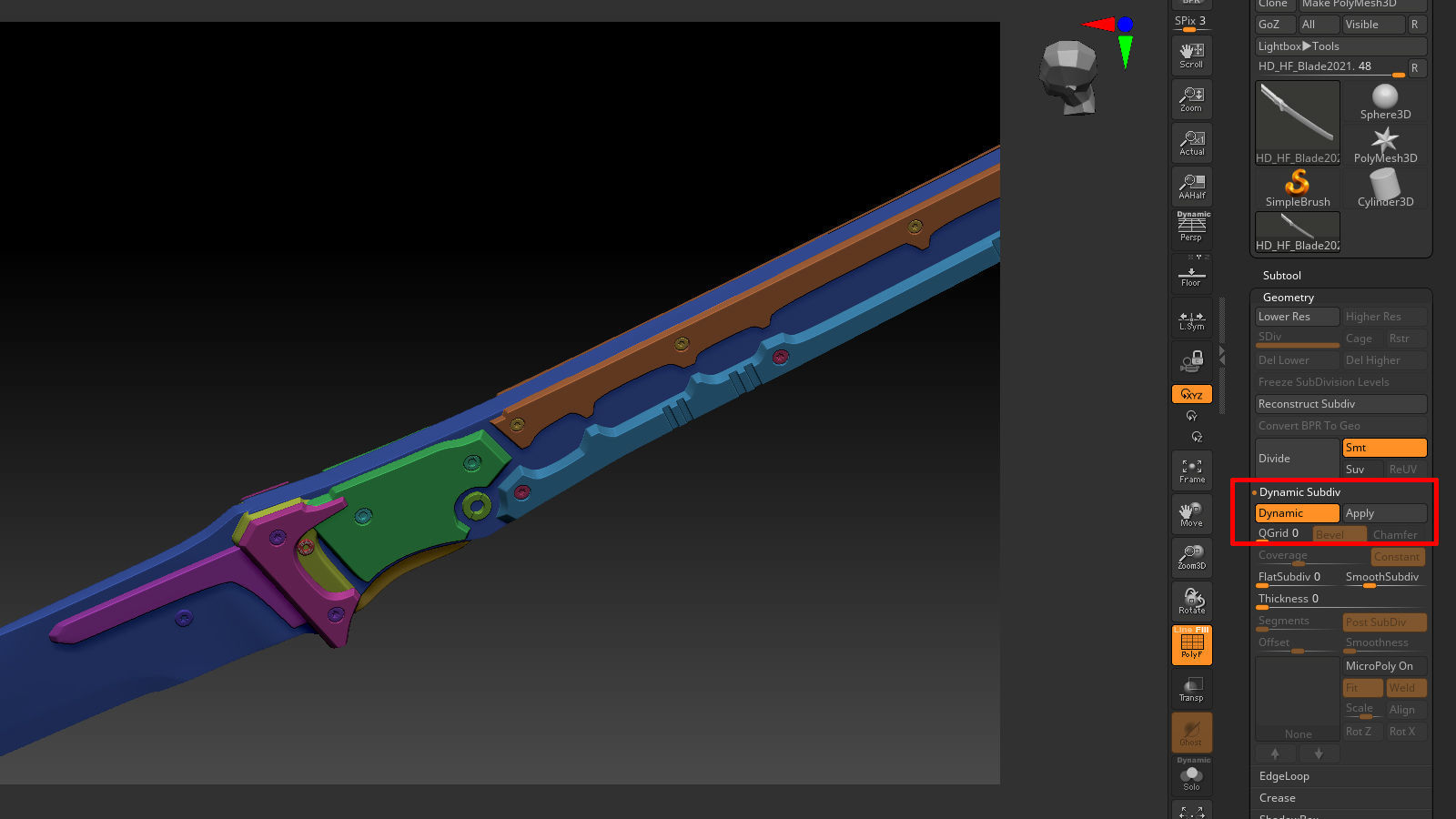Adjust the SPix slider
Viewport: 1456px width, 819px height.
(1189, 30)
